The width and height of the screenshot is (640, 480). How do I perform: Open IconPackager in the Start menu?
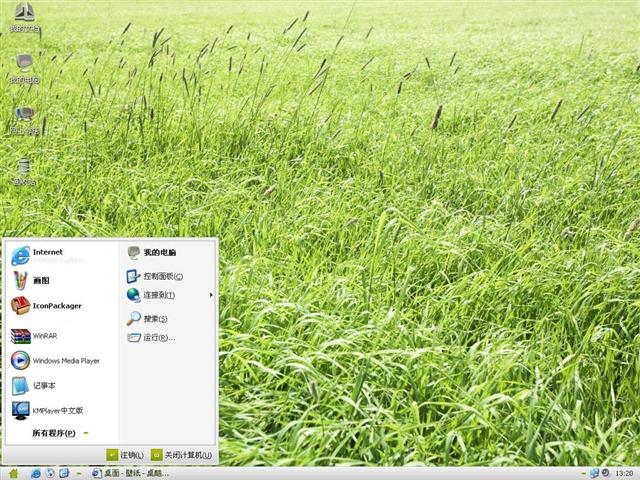[x=56, y=306]
